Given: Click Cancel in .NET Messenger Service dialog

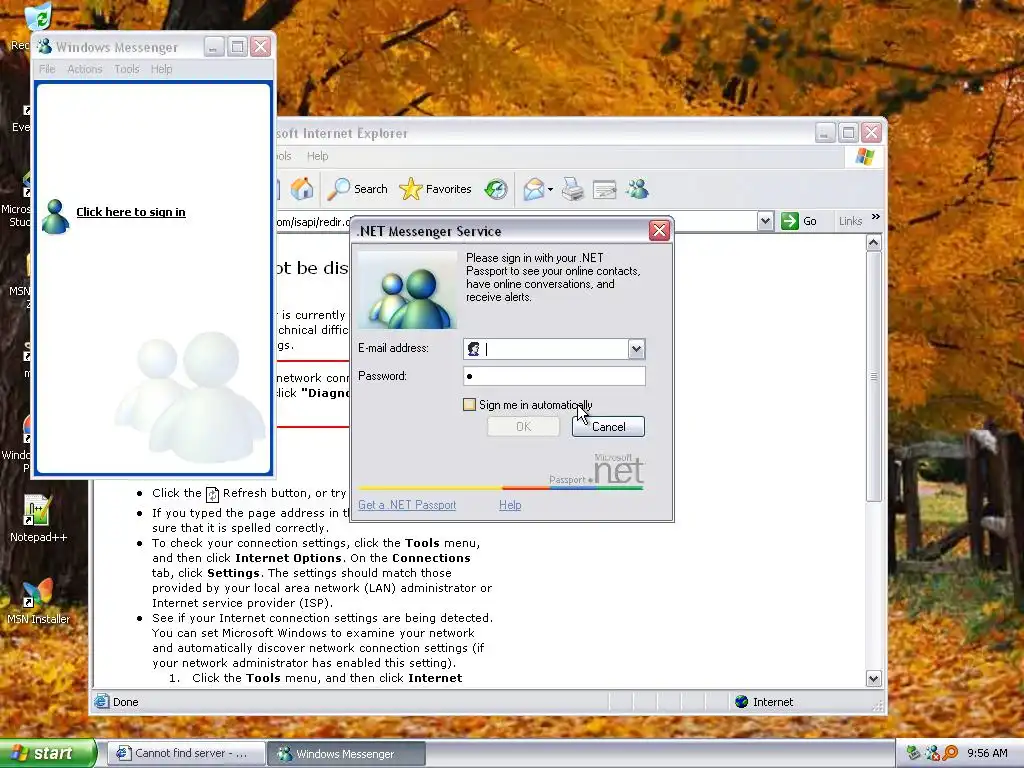Looking at the screenshot, I should pyautogui.click(x=608, y=426).
